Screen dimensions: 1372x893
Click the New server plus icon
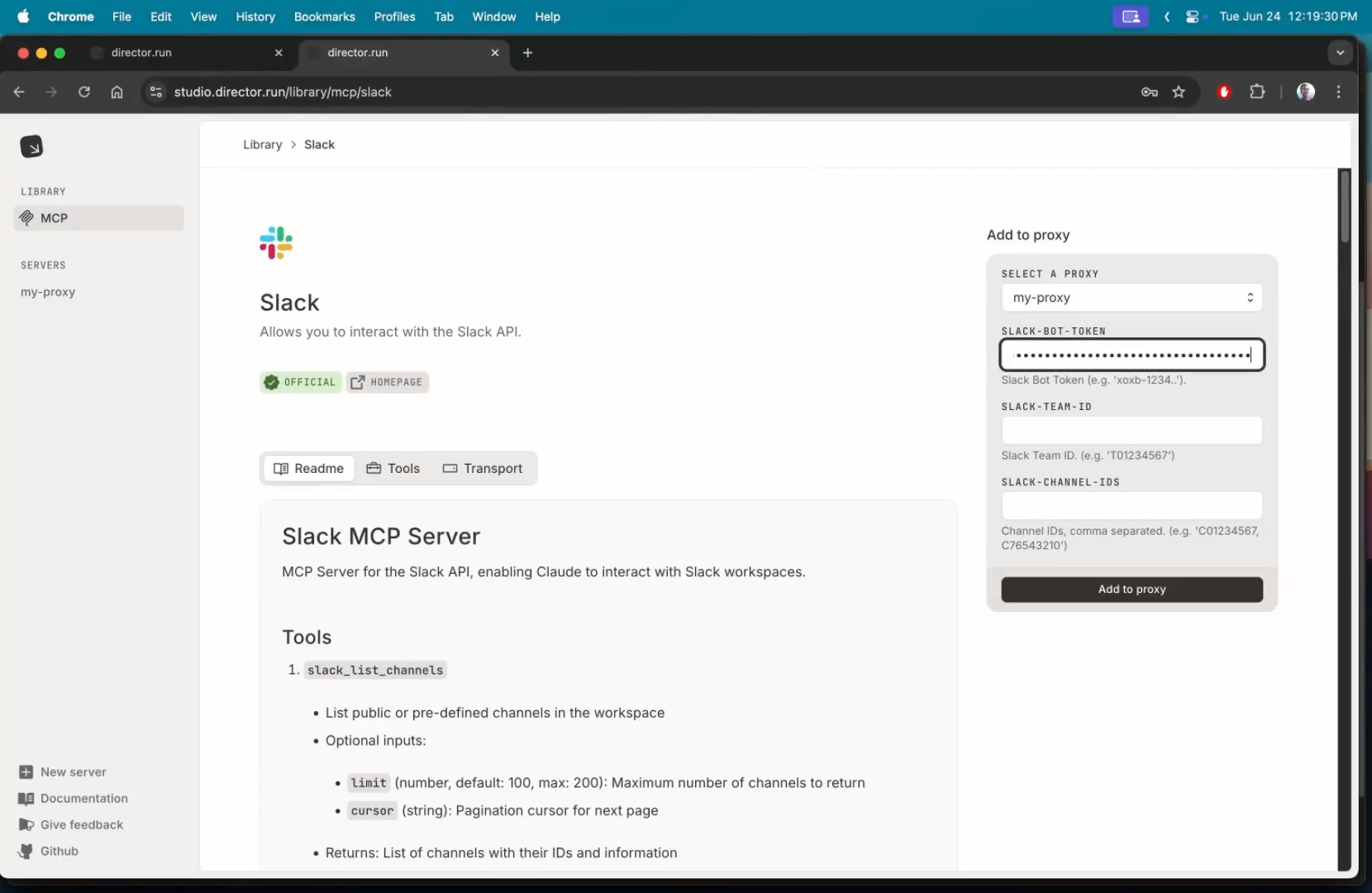[26, 771]
